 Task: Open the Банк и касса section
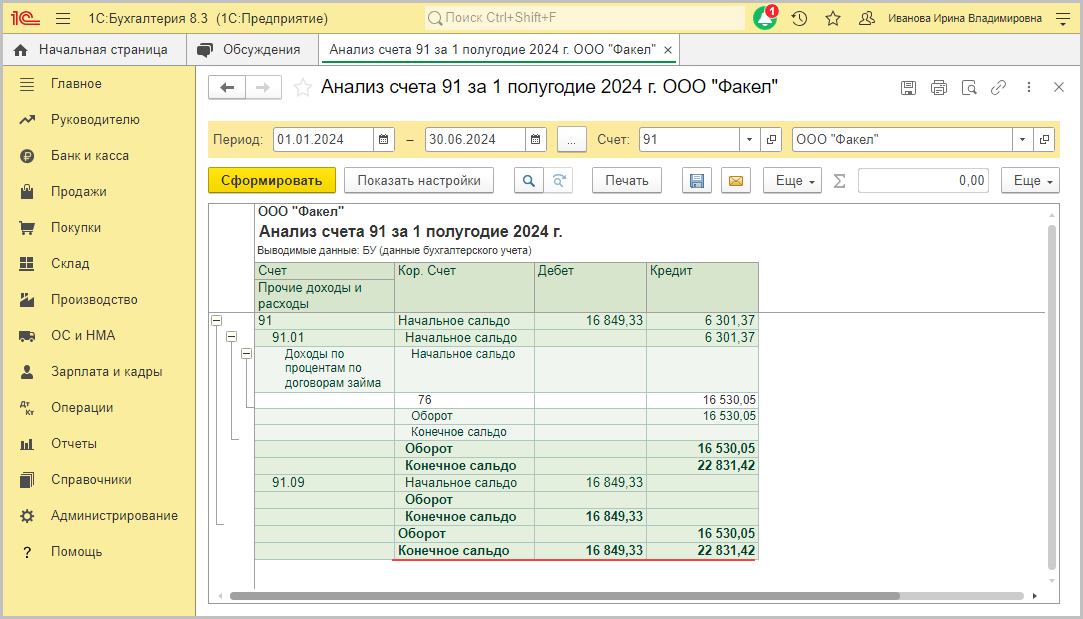[90, 156]
